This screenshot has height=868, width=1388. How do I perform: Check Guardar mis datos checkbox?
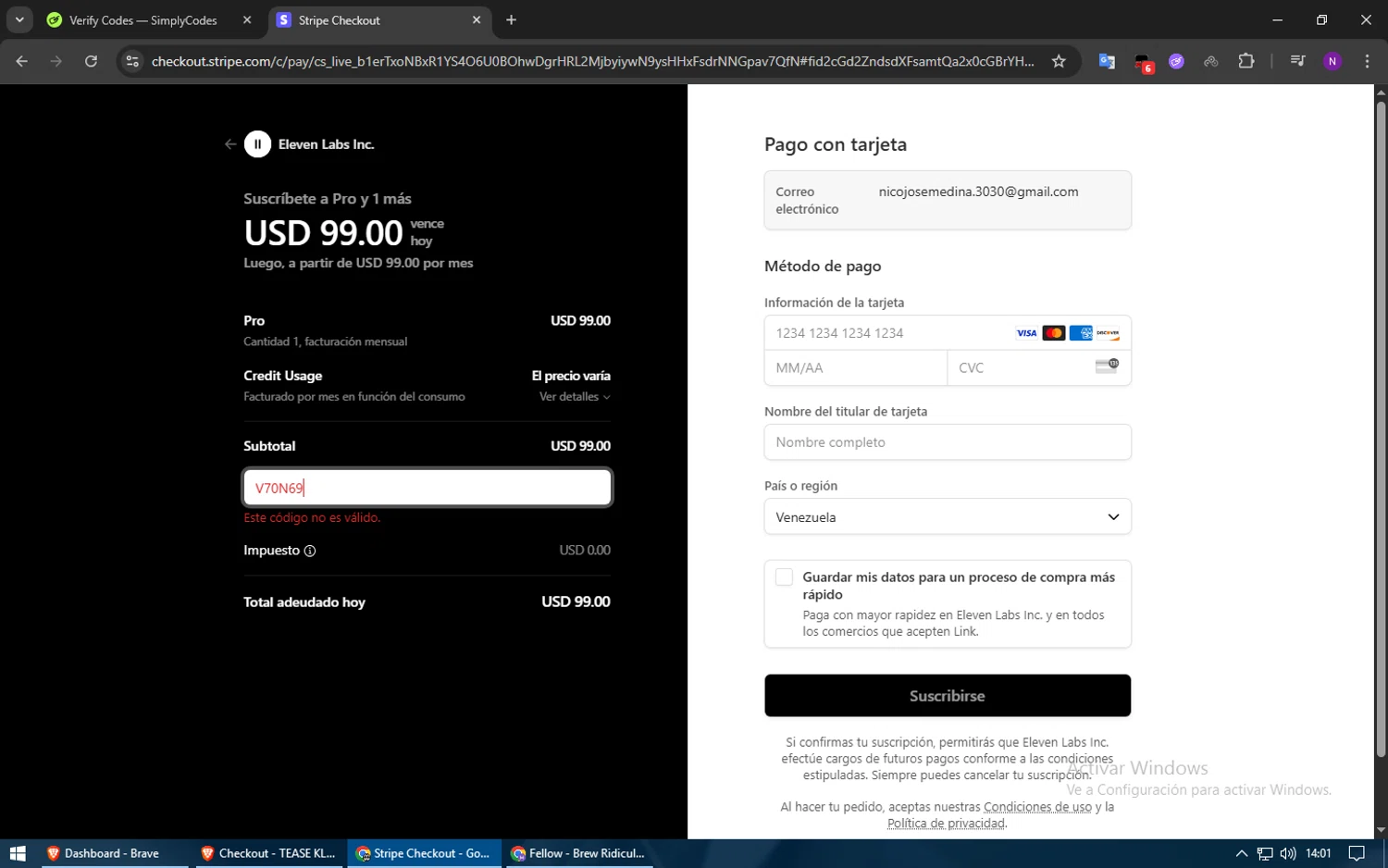tap(784, 577)
